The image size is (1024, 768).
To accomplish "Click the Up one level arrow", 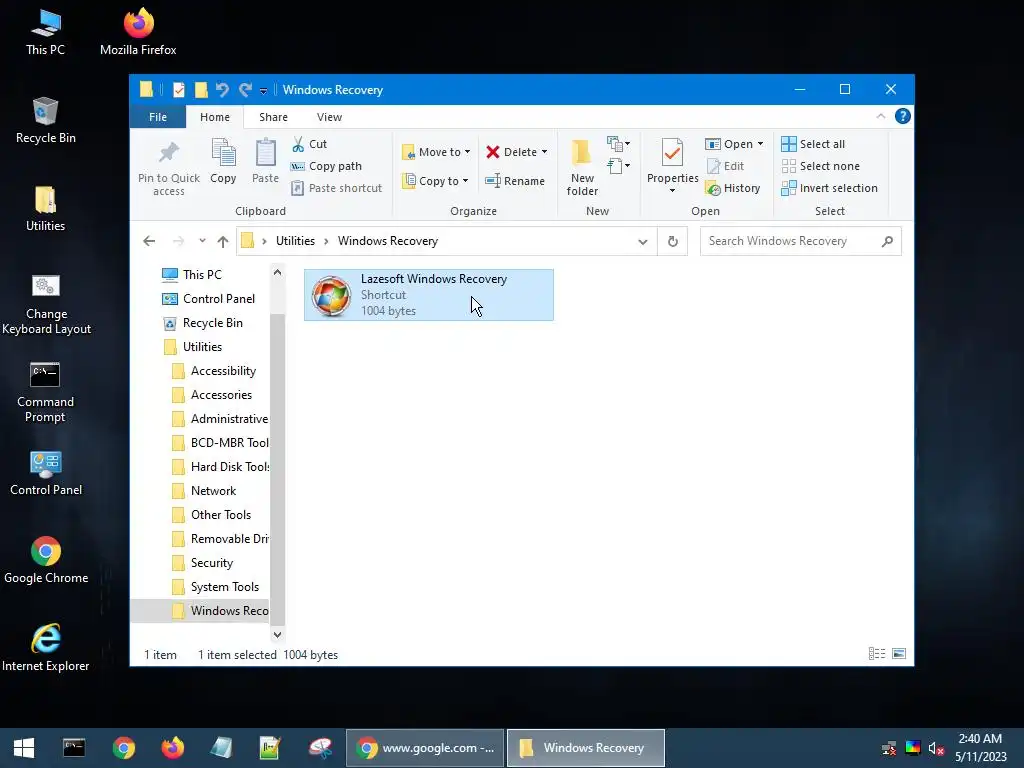I will (x=223, y=242).
